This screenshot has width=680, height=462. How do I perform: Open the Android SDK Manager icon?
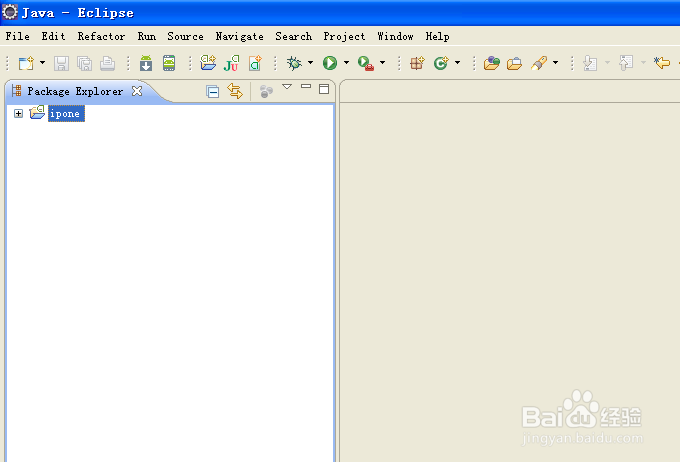[146, 63]
